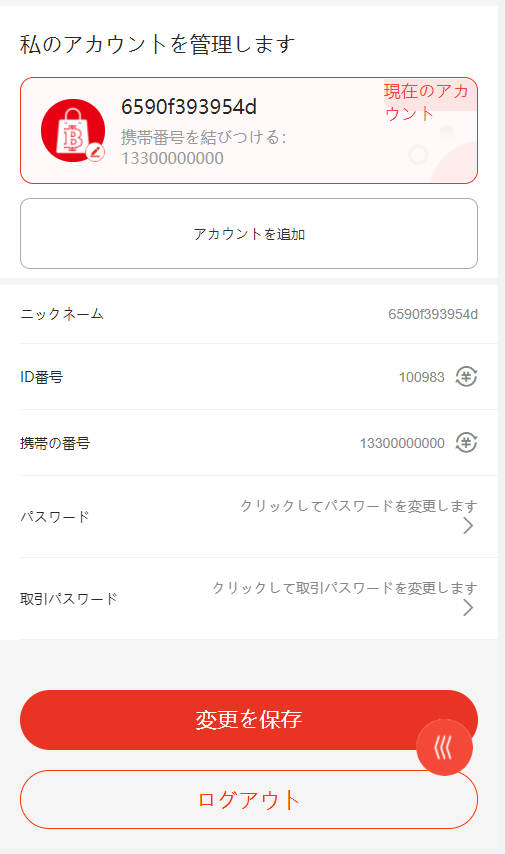Expand the 取引パスワード change chevron
Image resolution: width=505 pixels, height=854 pixels.
(x=468, y=608)
